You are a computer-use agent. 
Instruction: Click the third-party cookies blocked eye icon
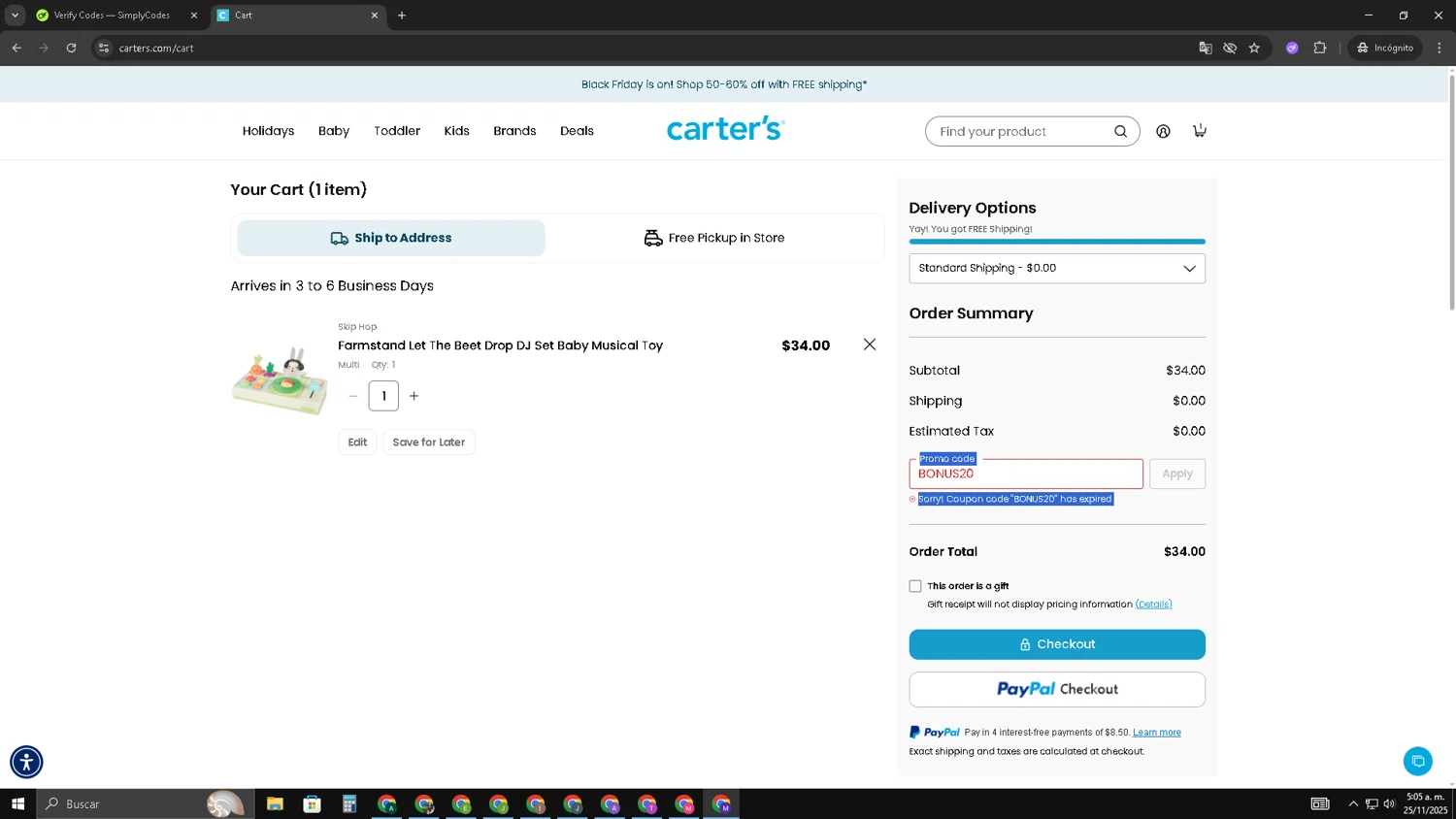click(x=1230, y=48)
